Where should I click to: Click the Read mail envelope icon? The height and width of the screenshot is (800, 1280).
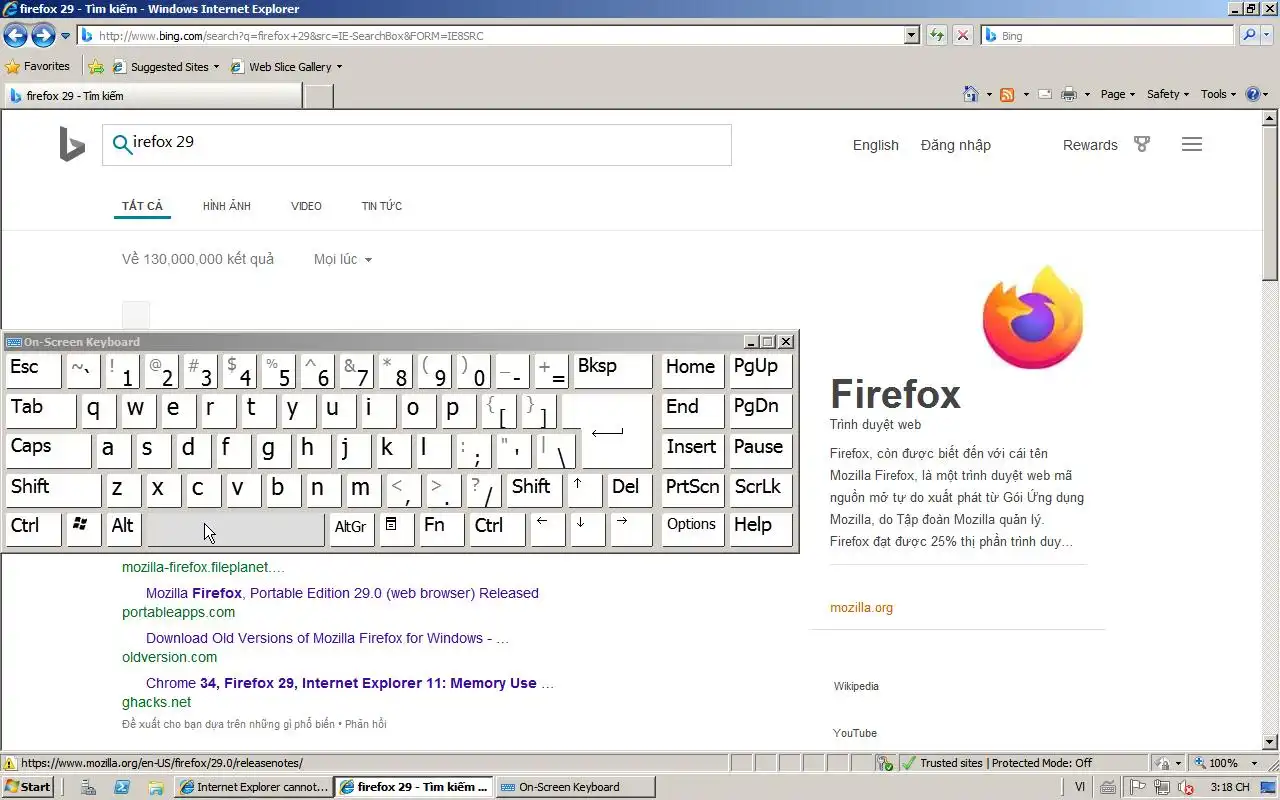pyautogui.click(x=1045, y=94)
